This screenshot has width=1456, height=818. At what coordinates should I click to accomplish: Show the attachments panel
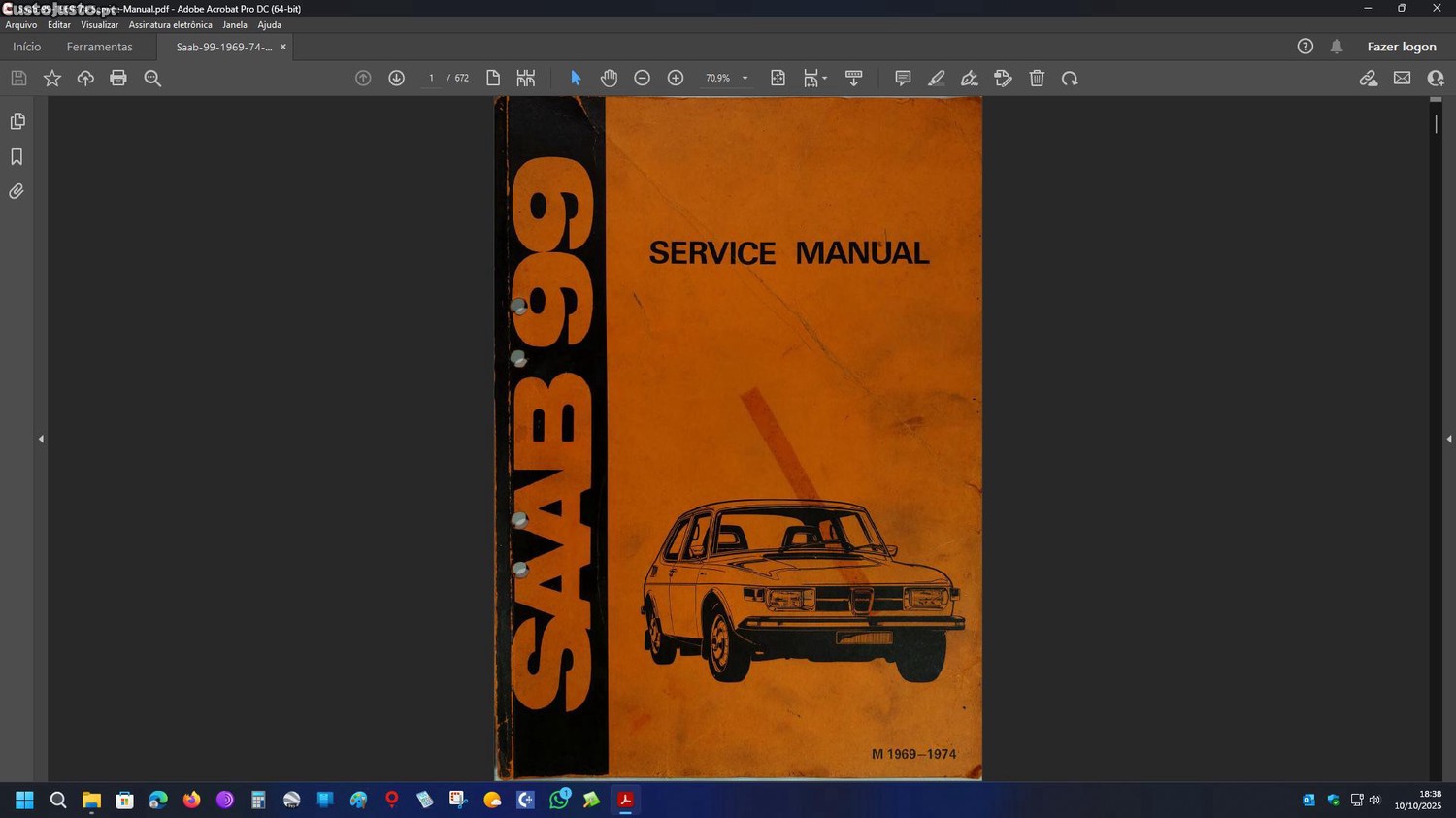point(17,192)
